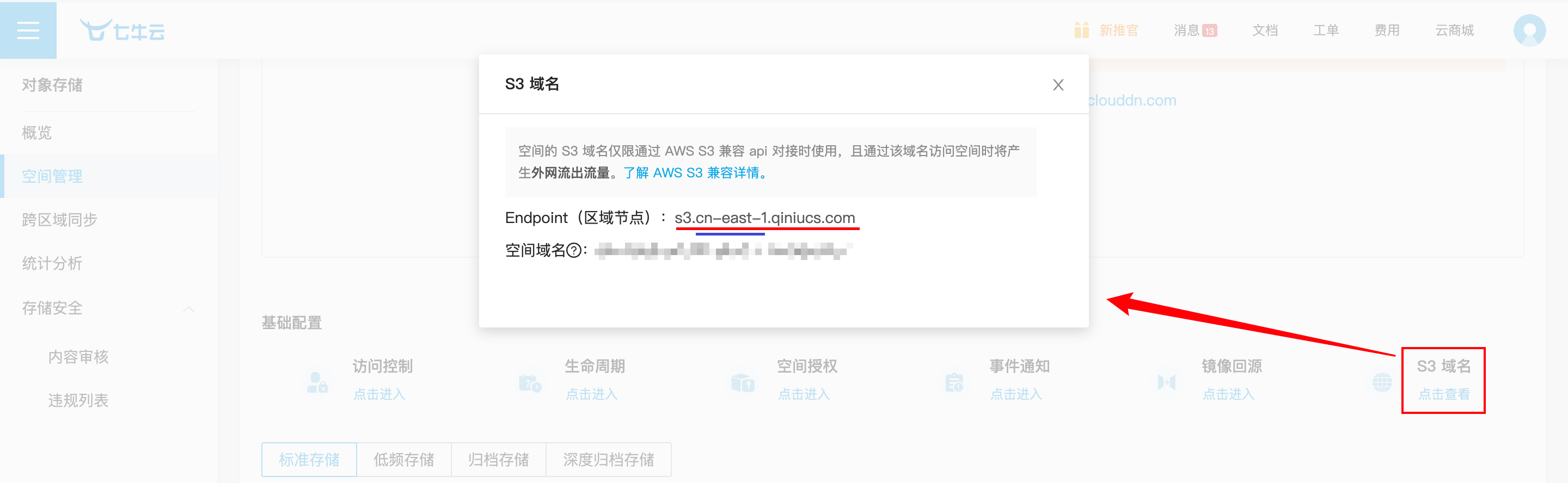This screenshot has width=1568, height=483.
Task: Click the S3 域名 globe icon
Action: coord(1382,382)
